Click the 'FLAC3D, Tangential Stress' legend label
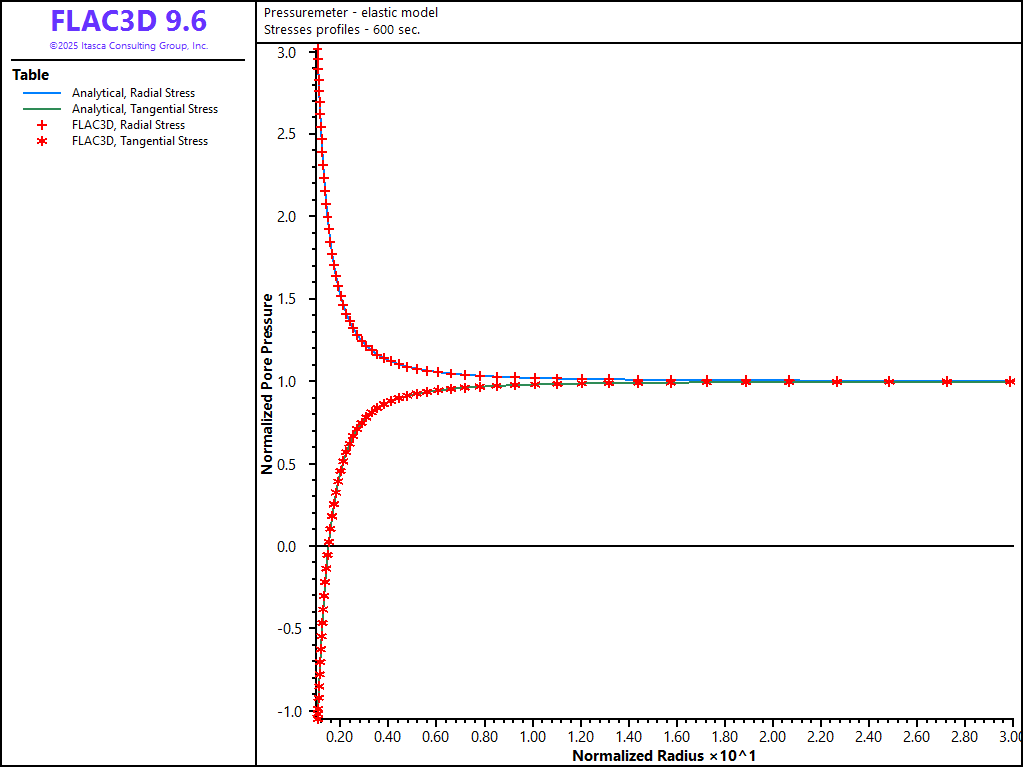The width and height of the screenshot is (1024, 768). coord(140,141)
